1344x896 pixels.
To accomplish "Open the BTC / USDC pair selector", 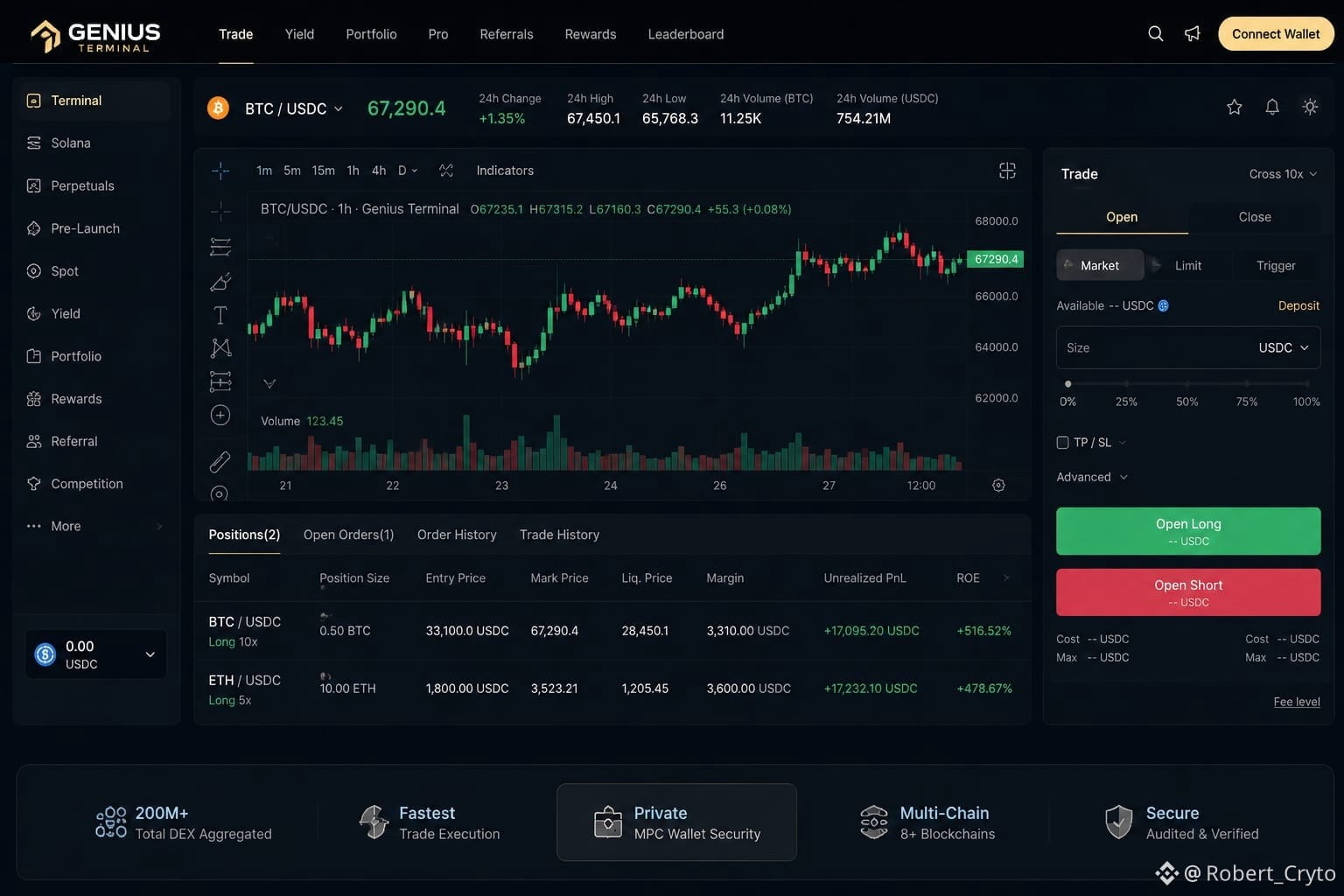I will (294, 108).
